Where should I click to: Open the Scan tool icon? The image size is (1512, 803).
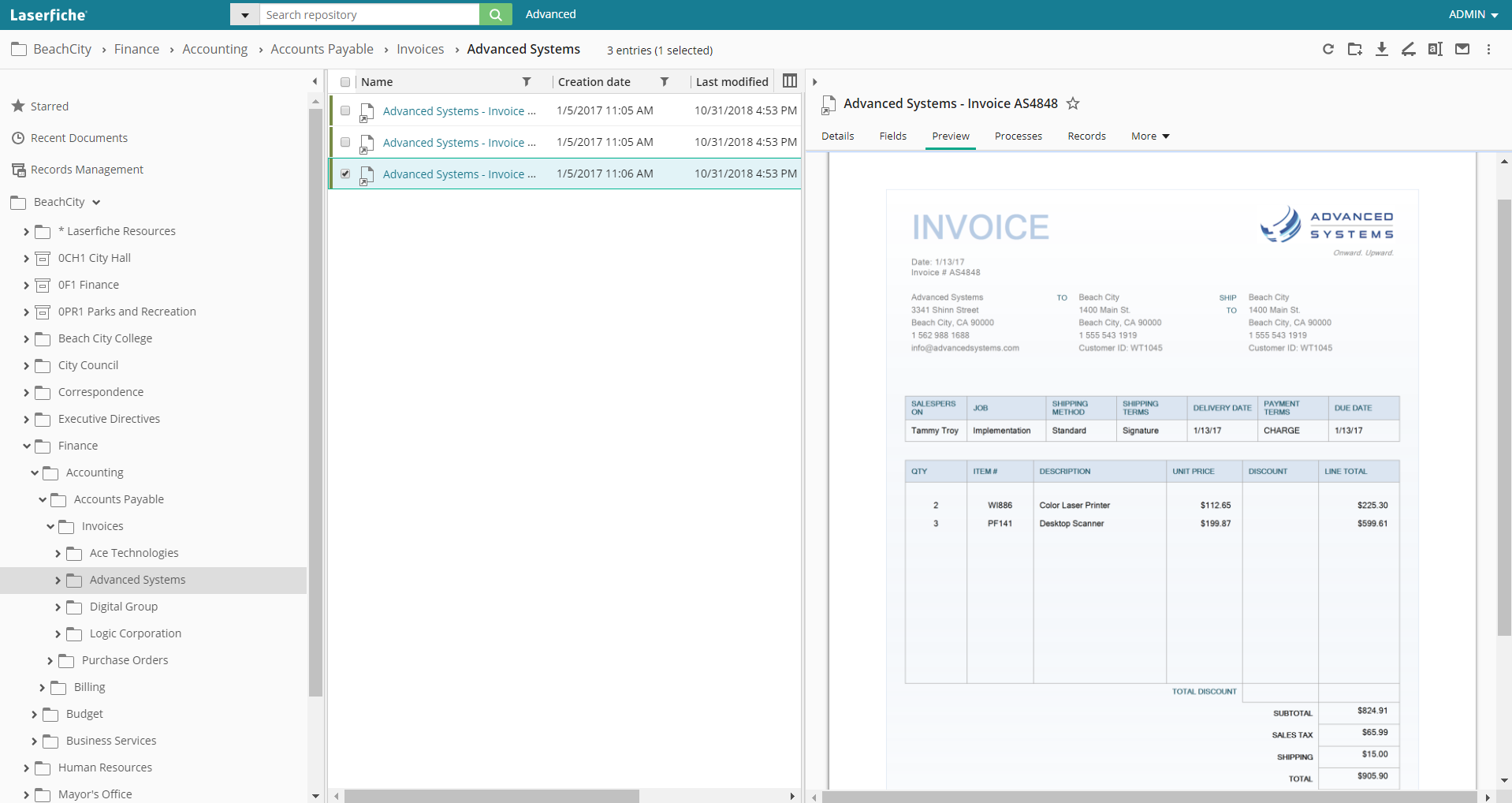point(1409,49)
